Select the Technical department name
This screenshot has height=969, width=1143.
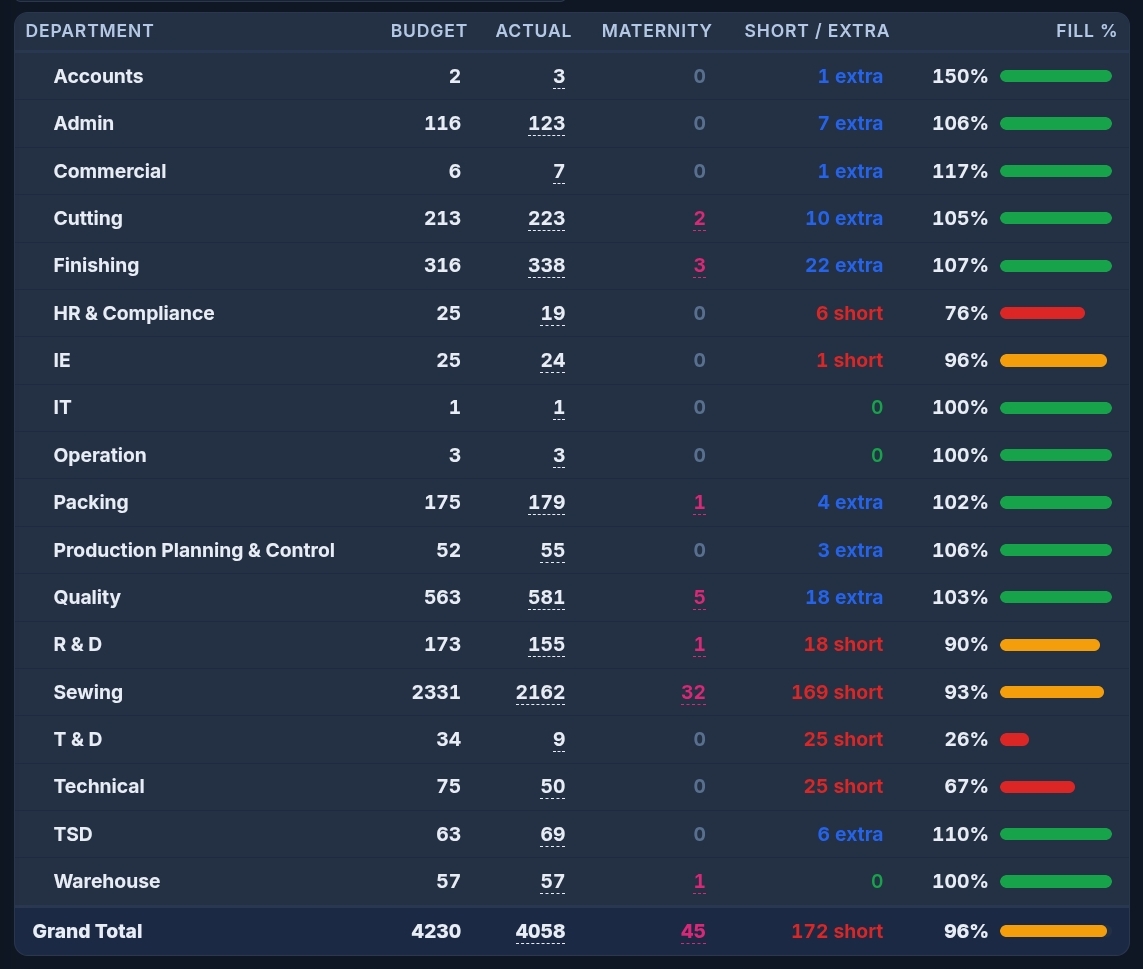pyautogui.click(x=99, y=786)
